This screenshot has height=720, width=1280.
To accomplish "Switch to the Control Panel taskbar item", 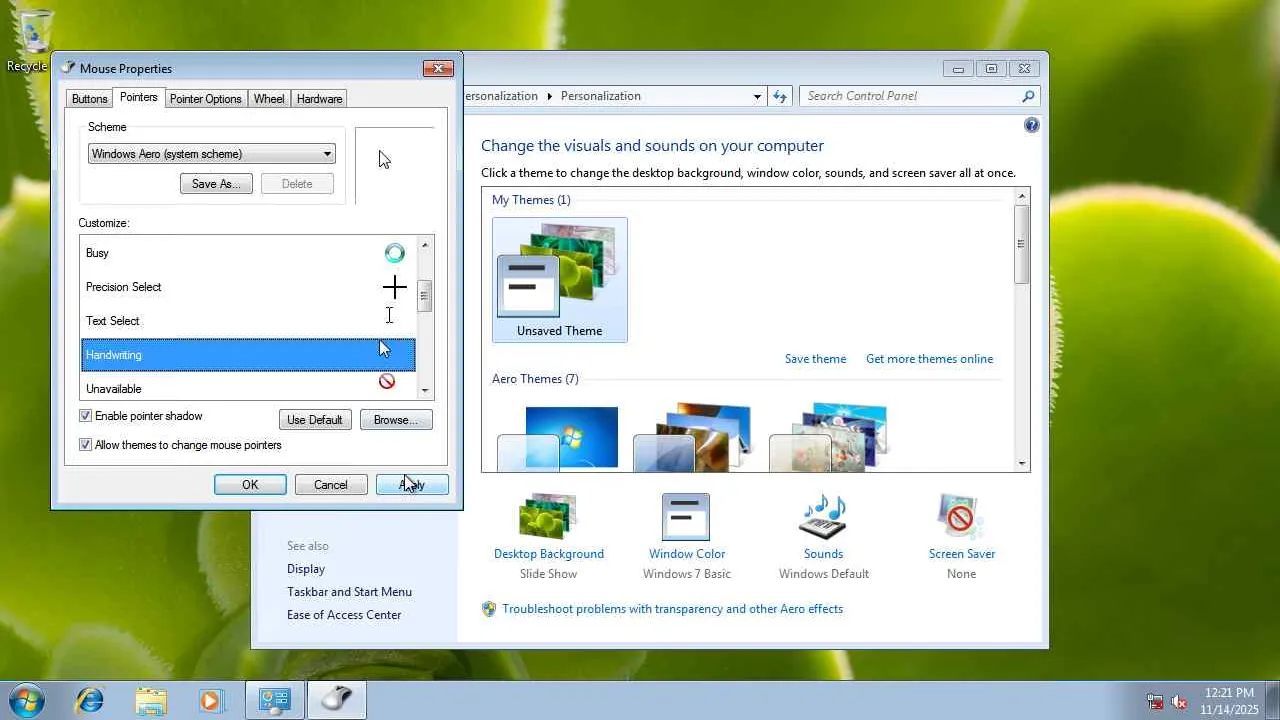I will (x=275, y=700).
